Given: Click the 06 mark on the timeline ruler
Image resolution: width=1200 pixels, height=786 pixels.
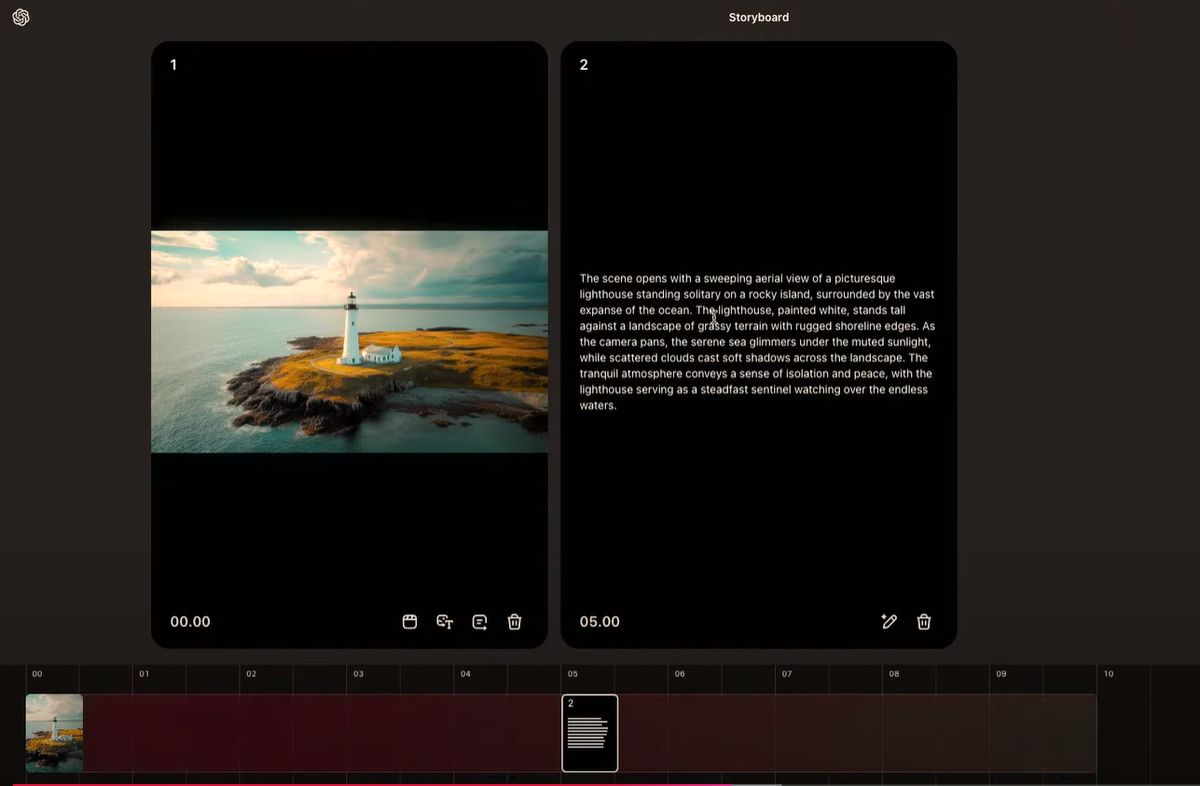Looking at the screenshot, I should tap(679, 674).
